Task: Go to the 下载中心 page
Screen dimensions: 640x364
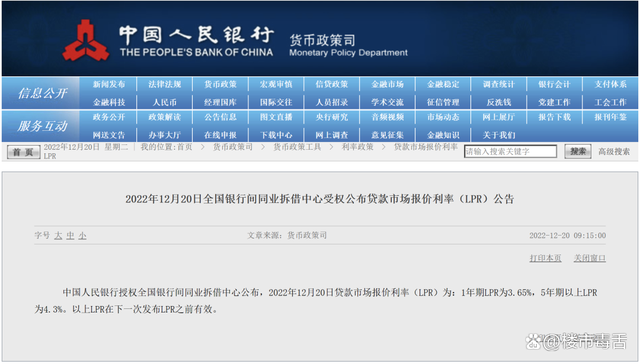Action: coord(276,135)
